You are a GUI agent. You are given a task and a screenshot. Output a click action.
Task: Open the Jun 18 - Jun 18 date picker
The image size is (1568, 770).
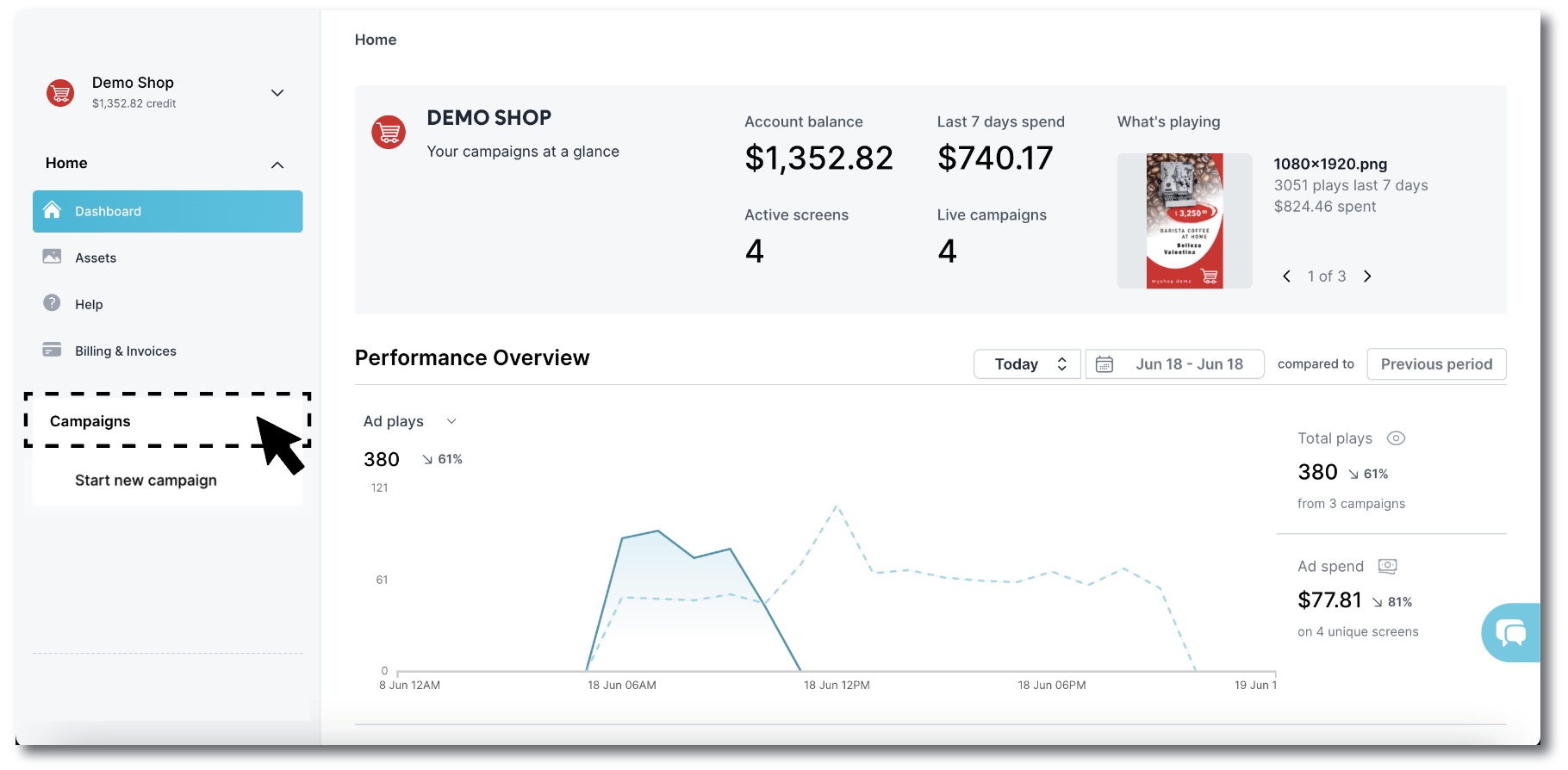coord(1175,364)
